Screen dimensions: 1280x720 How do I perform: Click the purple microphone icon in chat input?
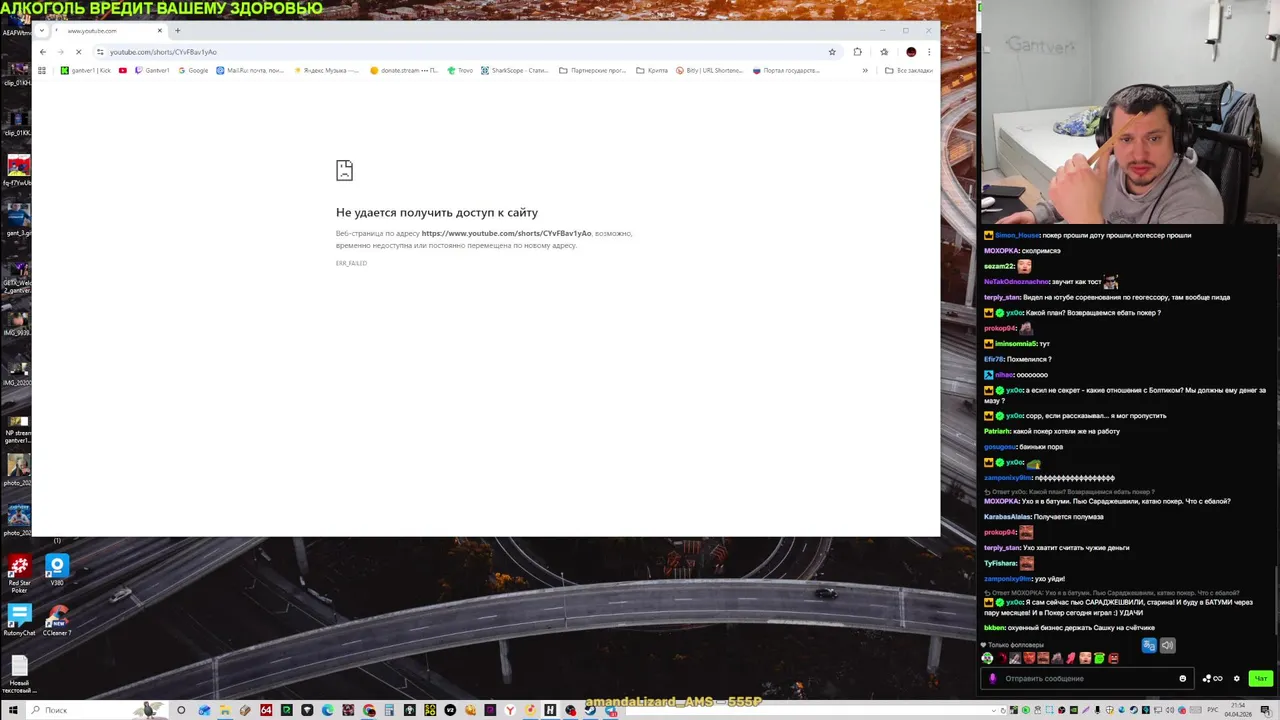pyautogui.click(x=992, y=678)
